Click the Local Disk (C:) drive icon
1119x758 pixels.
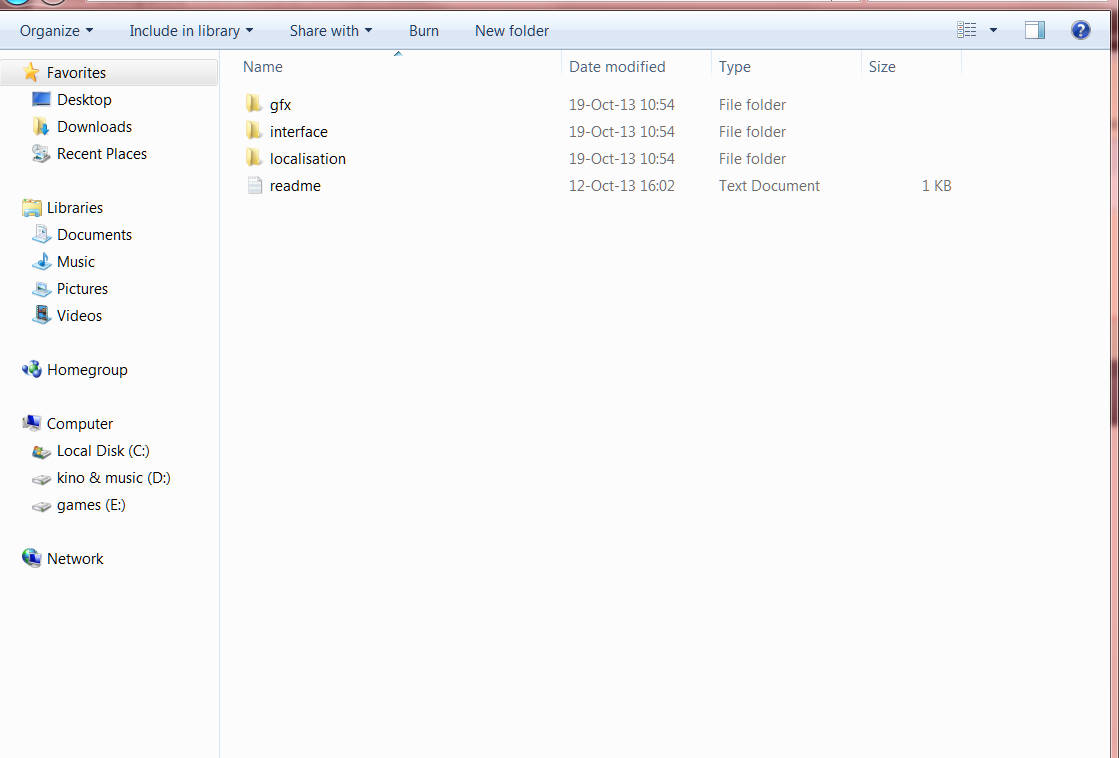point(41,452)
